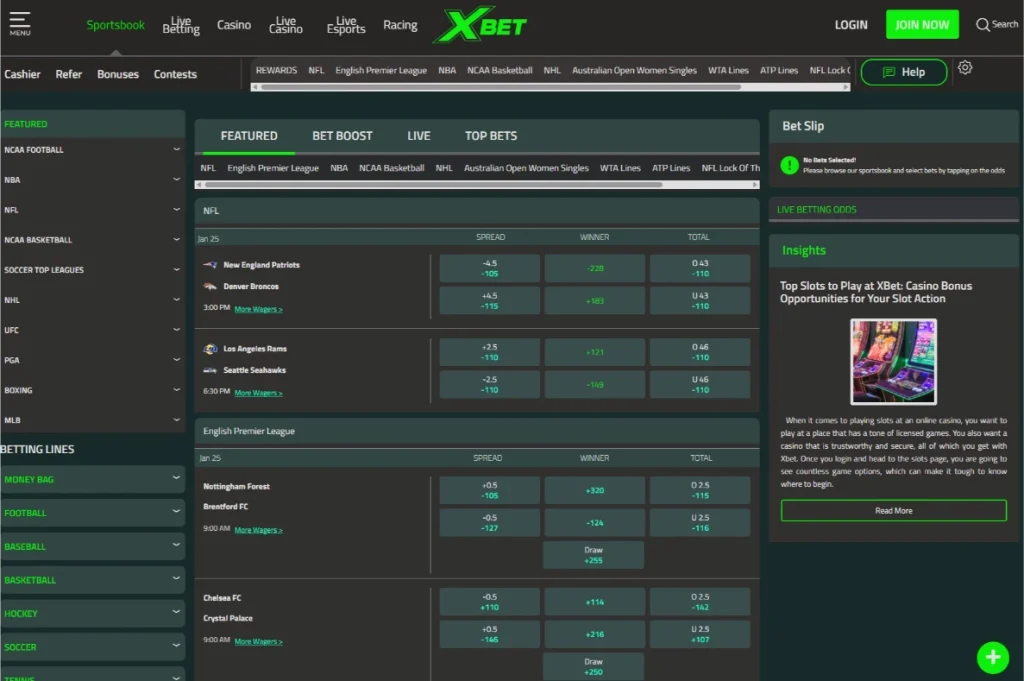This screenshot has width=1024, height=681.
Task: Open the hamburger MENU icon
Action: (x=20, y=24)
